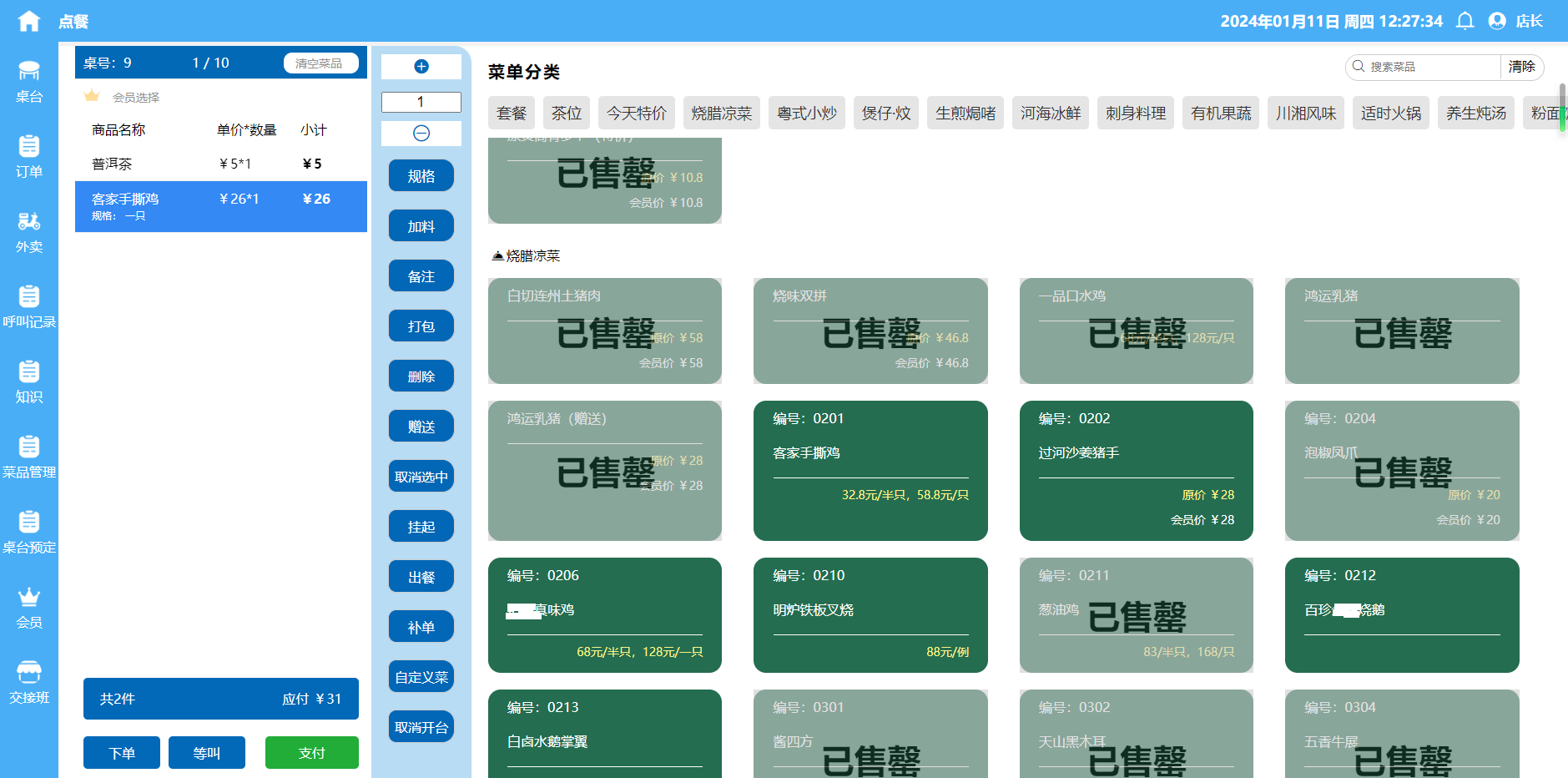Open the 订单 orders sidebar item

[x=29, y=157]
